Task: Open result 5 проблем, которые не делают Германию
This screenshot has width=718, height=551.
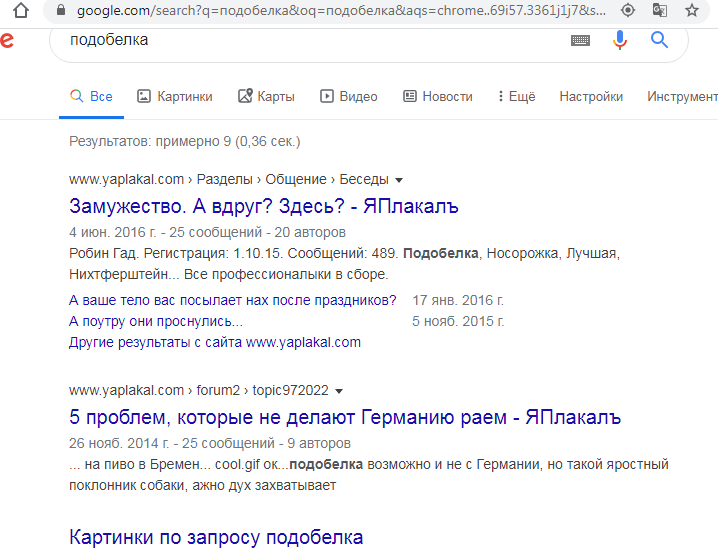Action: 345,417
